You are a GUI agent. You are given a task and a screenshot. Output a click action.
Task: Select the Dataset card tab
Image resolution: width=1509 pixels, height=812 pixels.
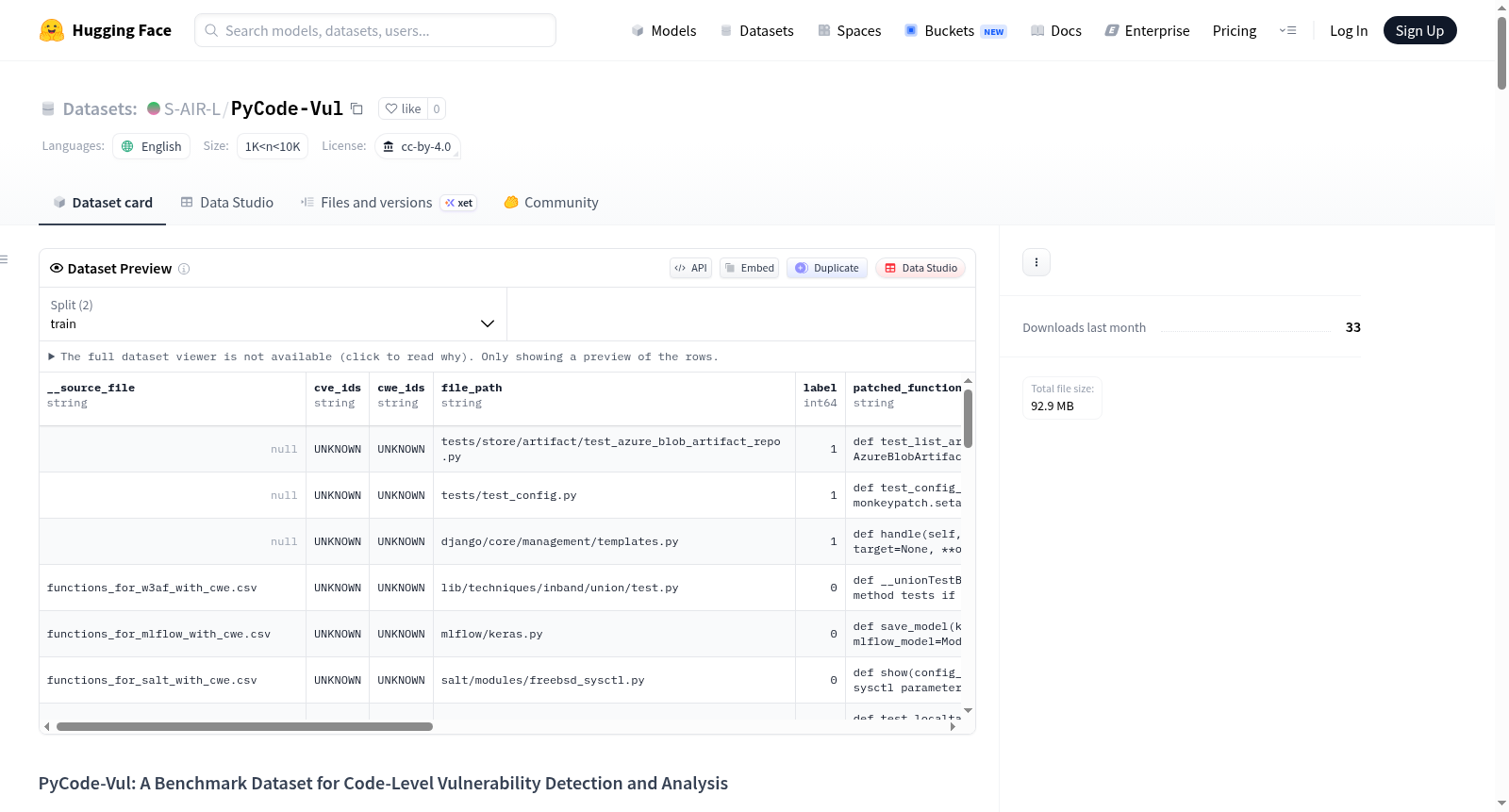(102, 203)
